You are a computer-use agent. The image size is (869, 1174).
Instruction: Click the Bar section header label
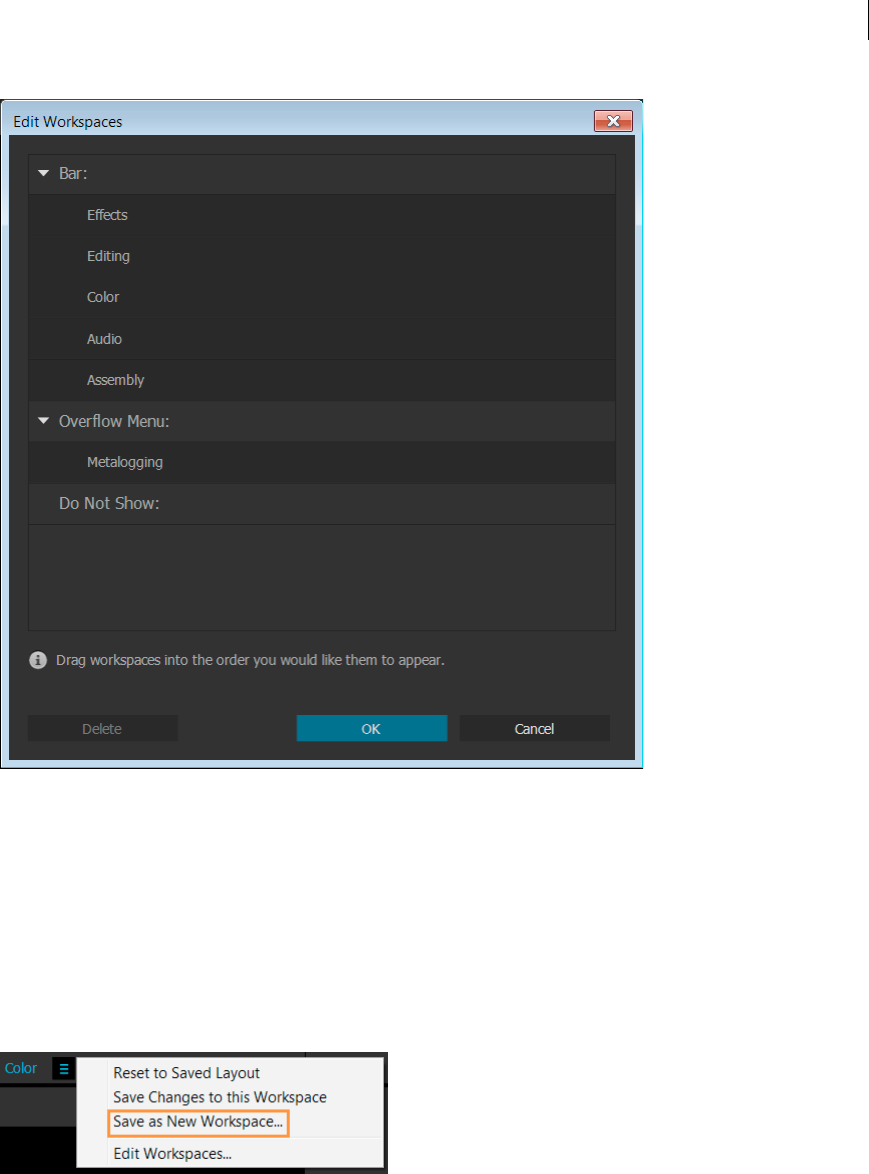tap(73, 173)
